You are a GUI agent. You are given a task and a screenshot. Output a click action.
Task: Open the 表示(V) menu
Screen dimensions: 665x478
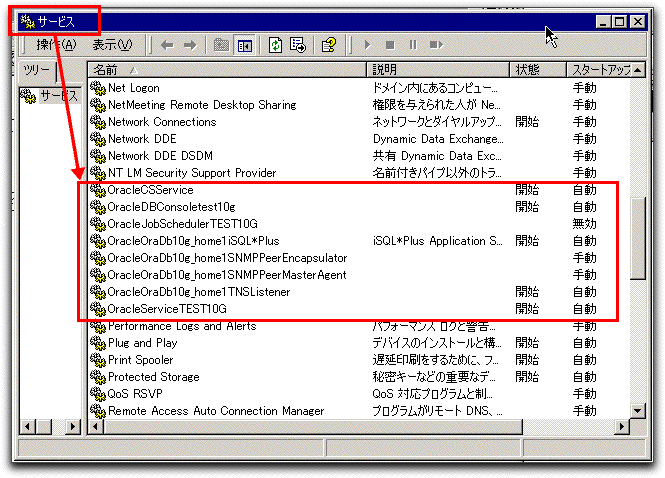(112, 45)
